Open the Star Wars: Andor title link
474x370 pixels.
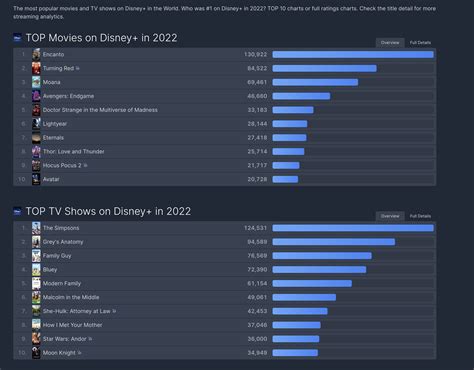(65, 339)
